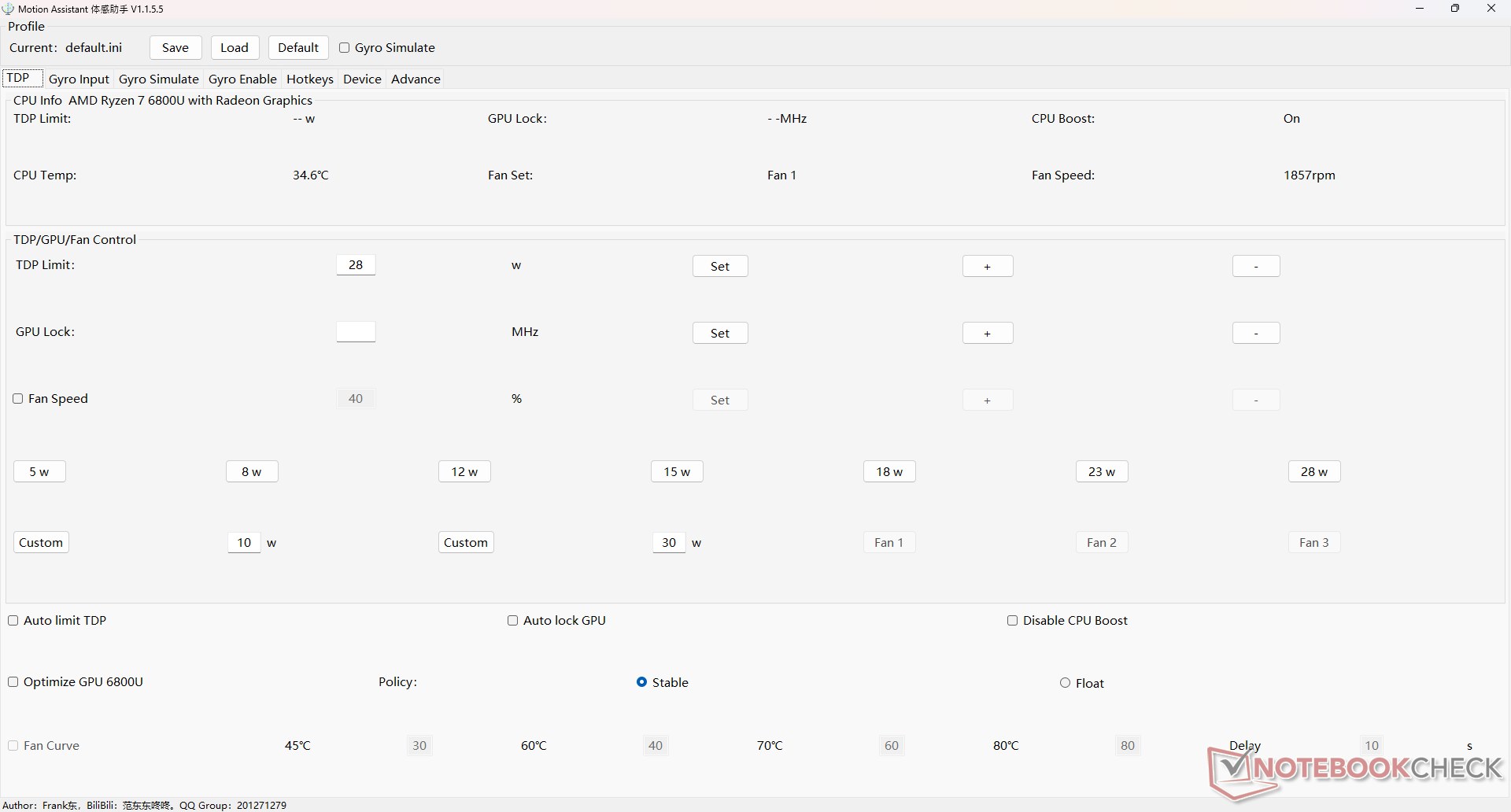Select the Float policy radio button
This screenshot has height=812, width=1511.
click(x=1066, y=683)
